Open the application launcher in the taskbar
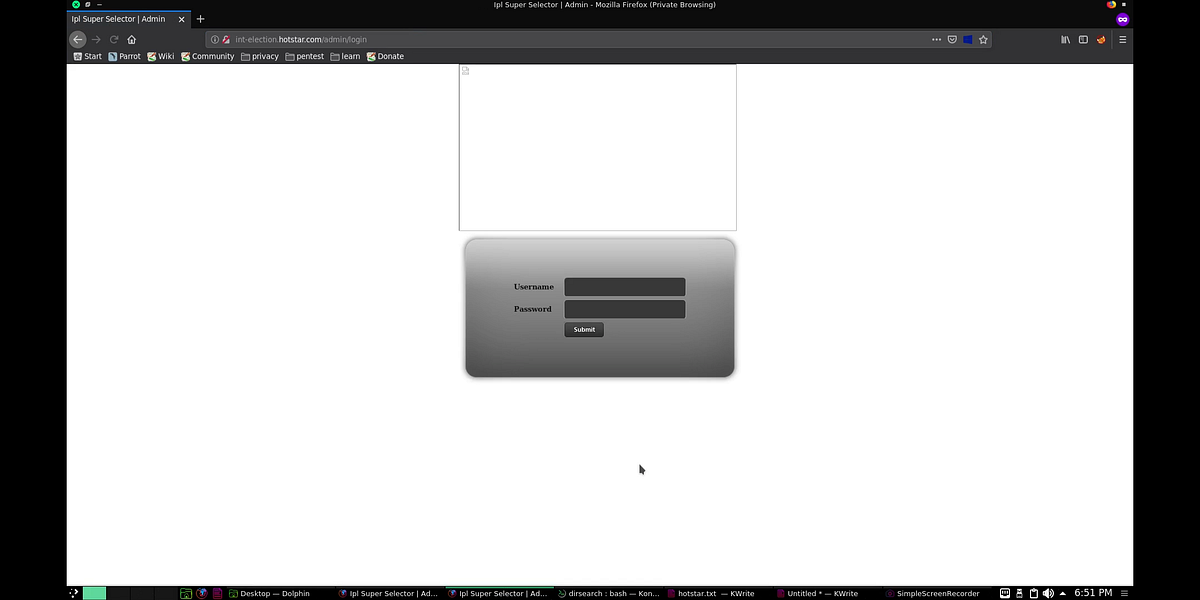 (x=74, y=593)
